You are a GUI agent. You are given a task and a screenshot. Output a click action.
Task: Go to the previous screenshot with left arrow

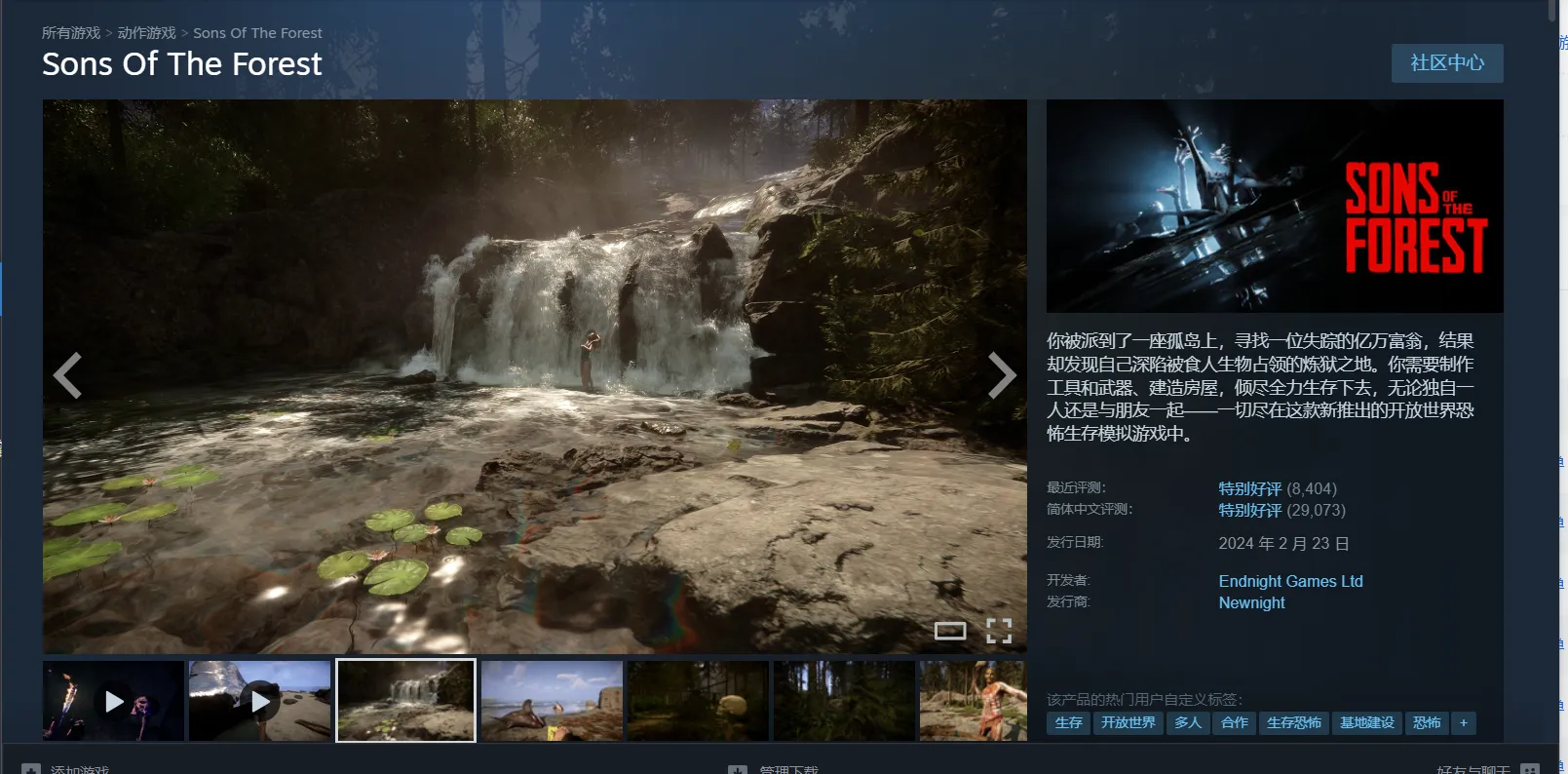[67, 376]
